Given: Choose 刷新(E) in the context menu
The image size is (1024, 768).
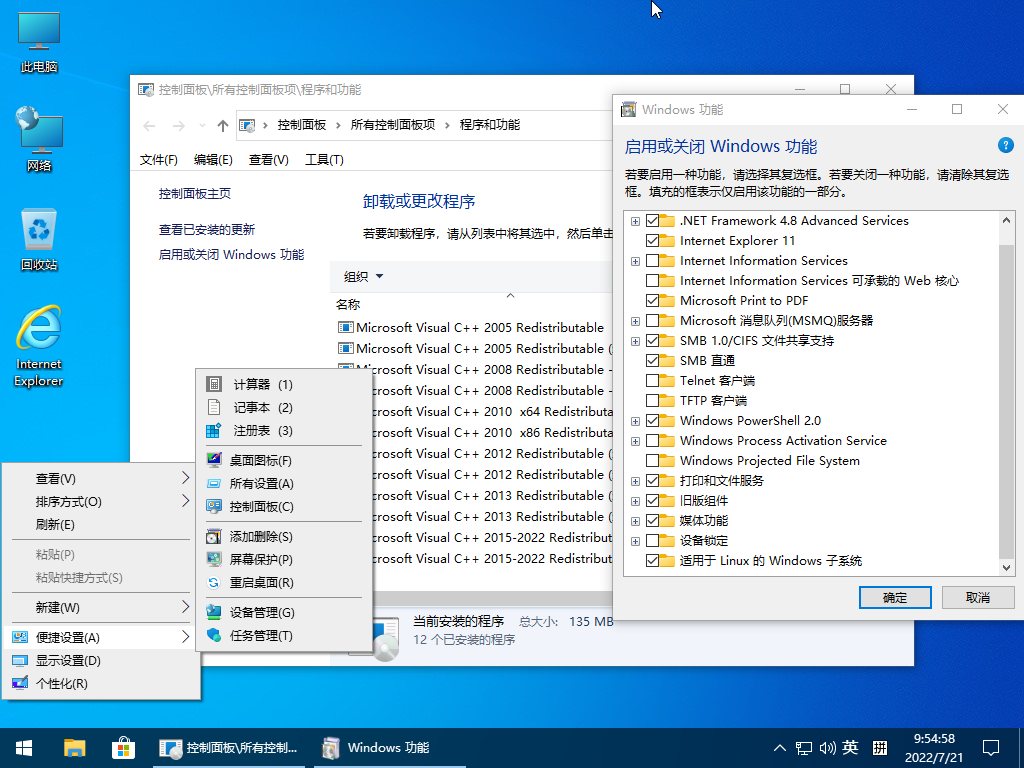Looking at the screenshot, I should click(x=101, y=525).
